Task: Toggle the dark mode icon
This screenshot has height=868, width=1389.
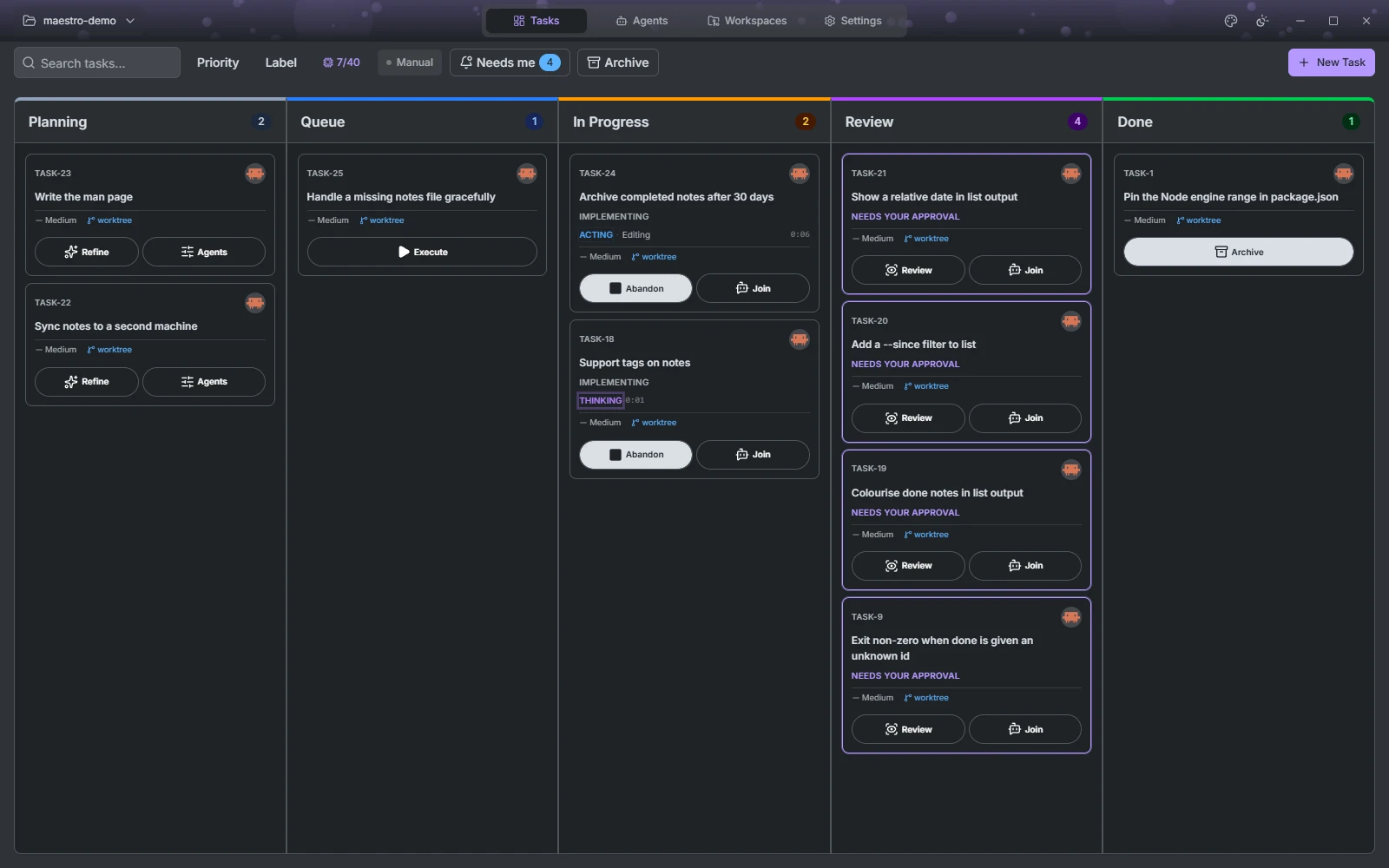Action: pos(1262,21)
